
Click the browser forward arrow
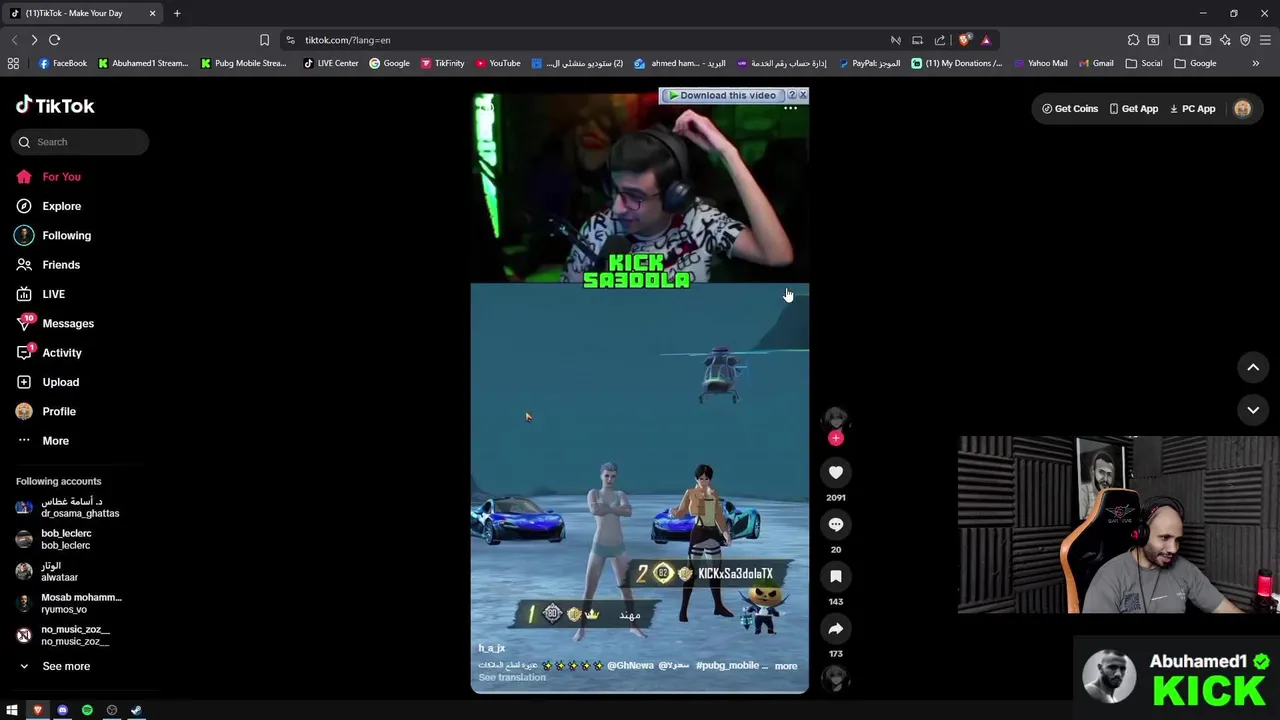[34, 40]
